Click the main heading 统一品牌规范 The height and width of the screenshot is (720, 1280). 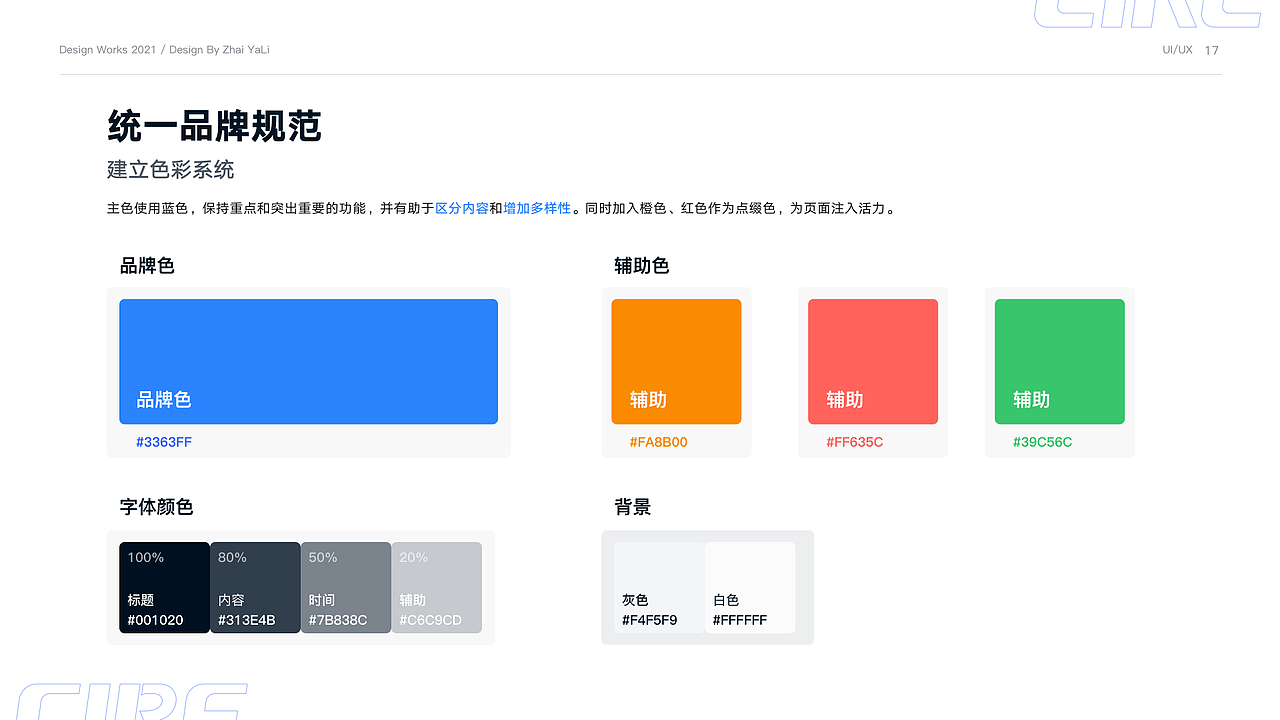point(214,127)
